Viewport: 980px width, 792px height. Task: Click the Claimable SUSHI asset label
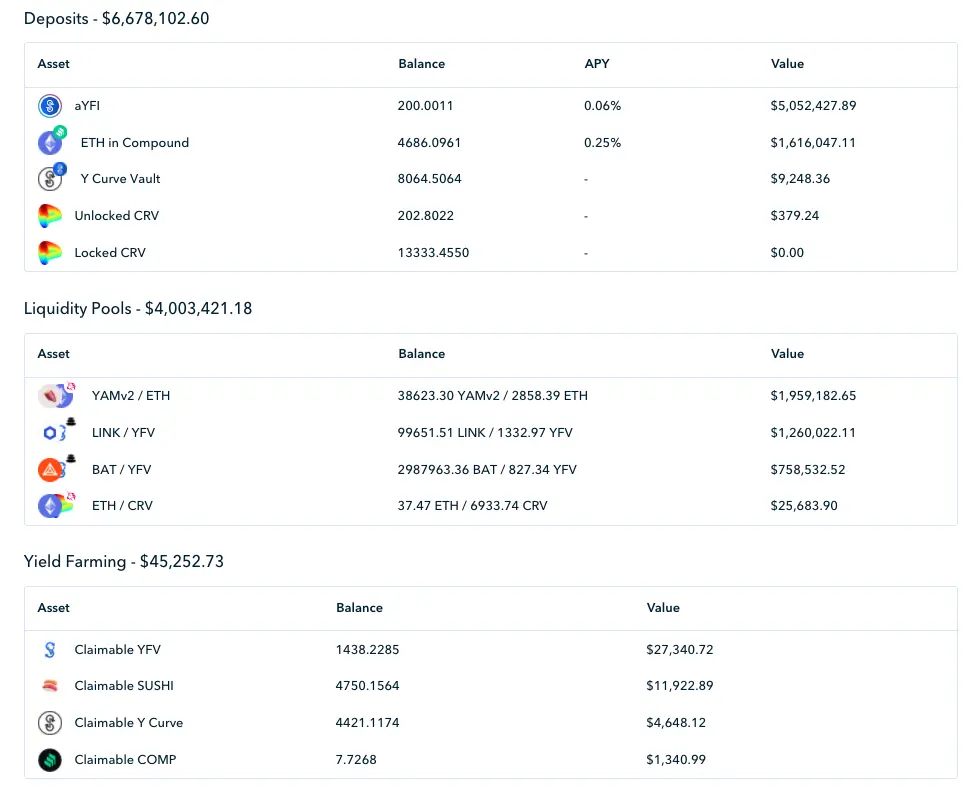point(124,686)
